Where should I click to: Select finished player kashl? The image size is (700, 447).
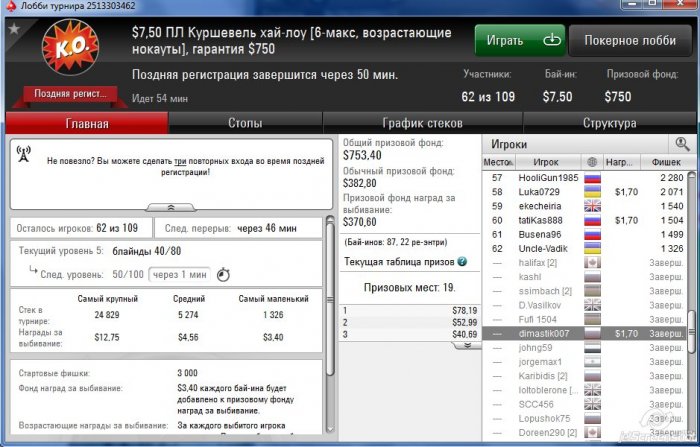[x=584, y=277]
